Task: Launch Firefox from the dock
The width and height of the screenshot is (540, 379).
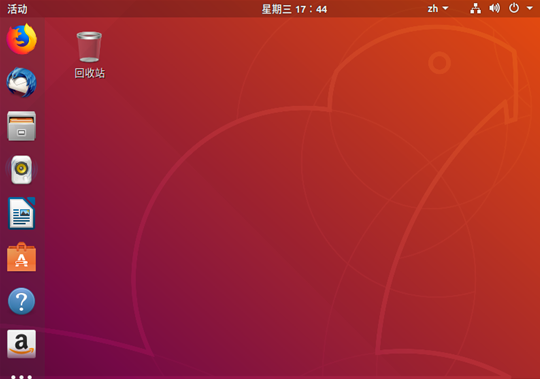Action: pyautogui.click(x=22, y=39)
